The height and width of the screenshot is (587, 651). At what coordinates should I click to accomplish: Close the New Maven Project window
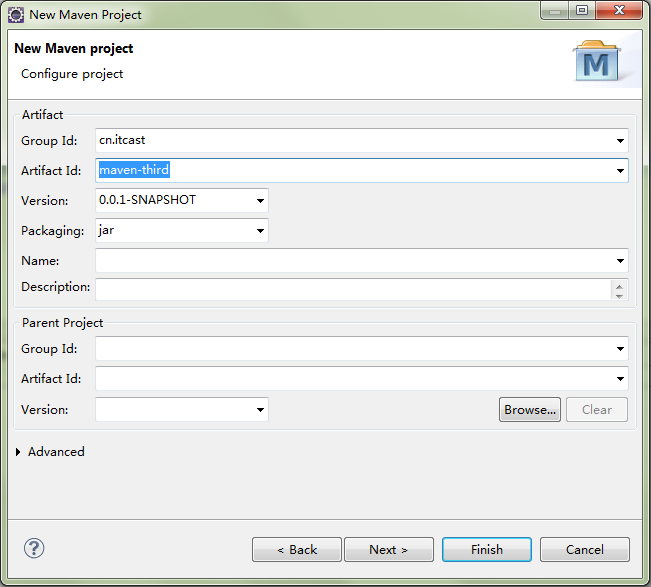620,12
